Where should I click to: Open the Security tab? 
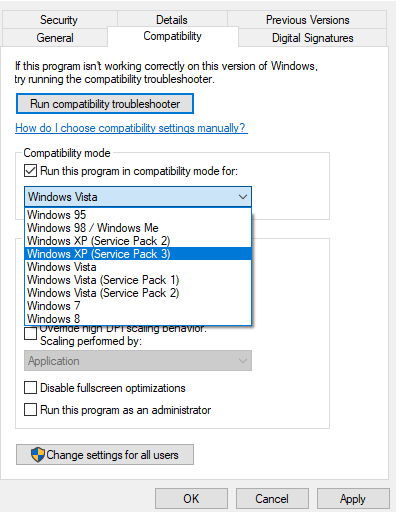point(59,20)
